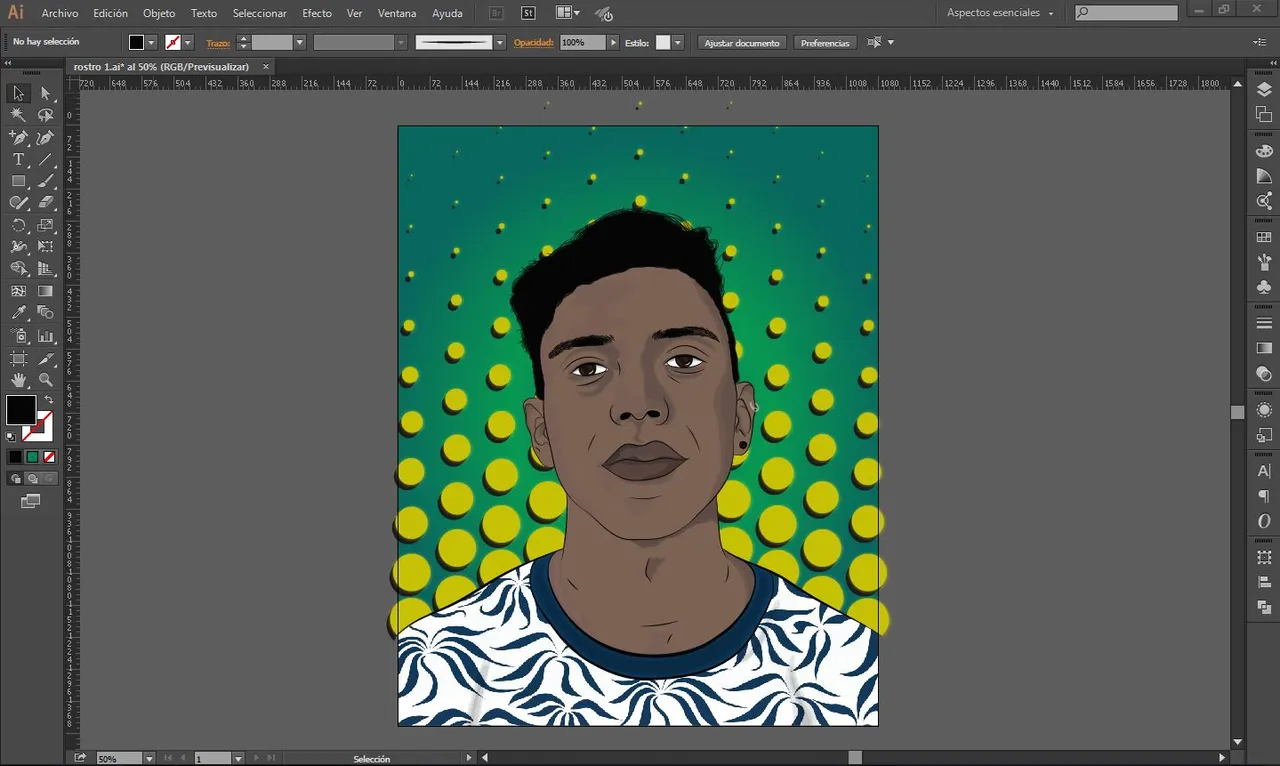This screenshot has height=766, width=1280.
Task: Select the Selection tool (black arrow)
Action: tap(18, 93)
